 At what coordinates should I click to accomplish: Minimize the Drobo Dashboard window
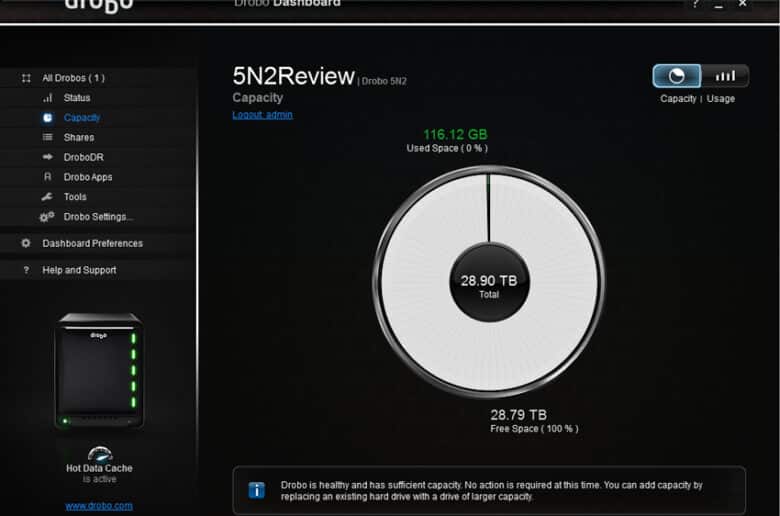pyautogui.click(x=718, y=5)
